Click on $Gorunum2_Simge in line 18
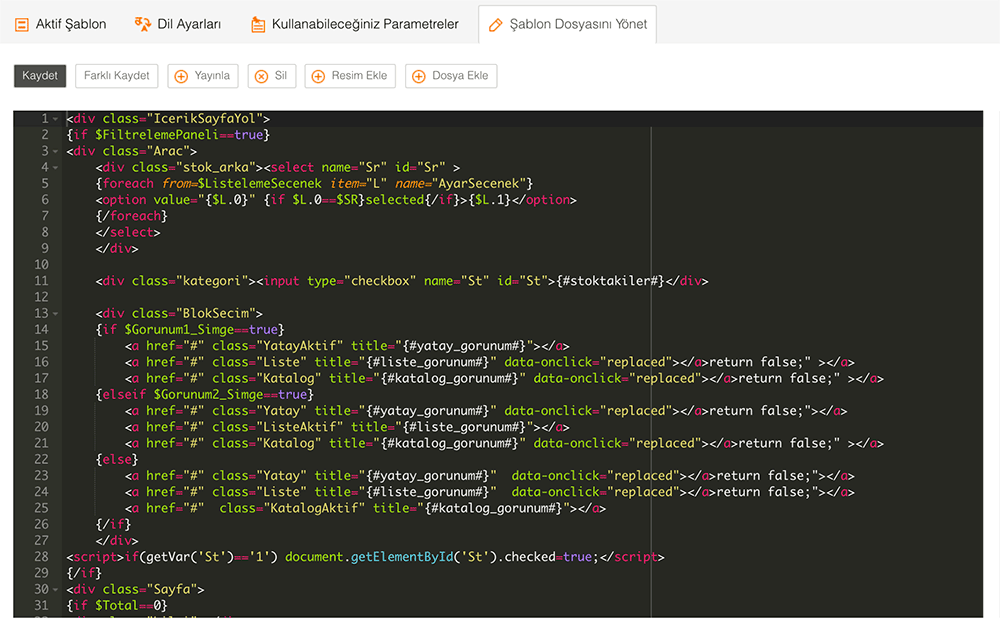The image size is (1000, 632). pyautogui.click(x=209, y=394)
